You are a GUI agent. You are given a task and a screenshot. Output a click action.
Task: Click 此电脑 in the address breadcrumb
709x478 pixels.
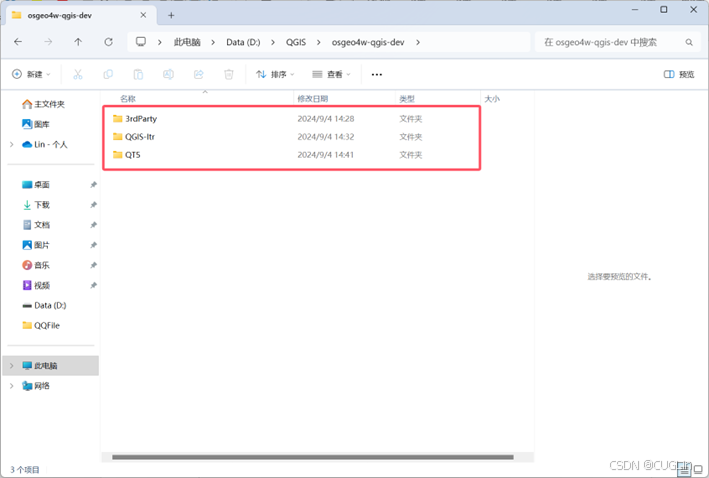tap(187, 42)
